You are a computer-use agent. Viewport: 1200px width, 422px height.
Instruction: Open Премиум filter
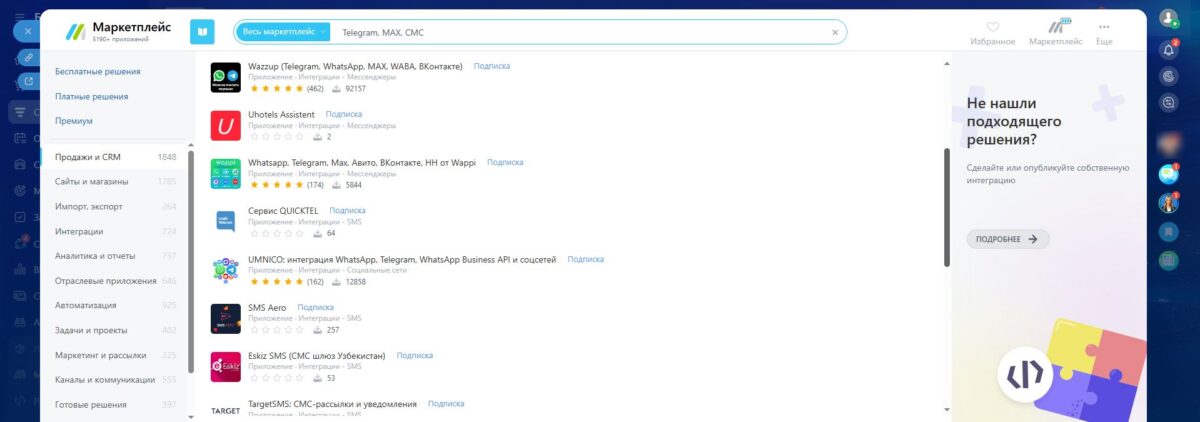pos(74,121)
